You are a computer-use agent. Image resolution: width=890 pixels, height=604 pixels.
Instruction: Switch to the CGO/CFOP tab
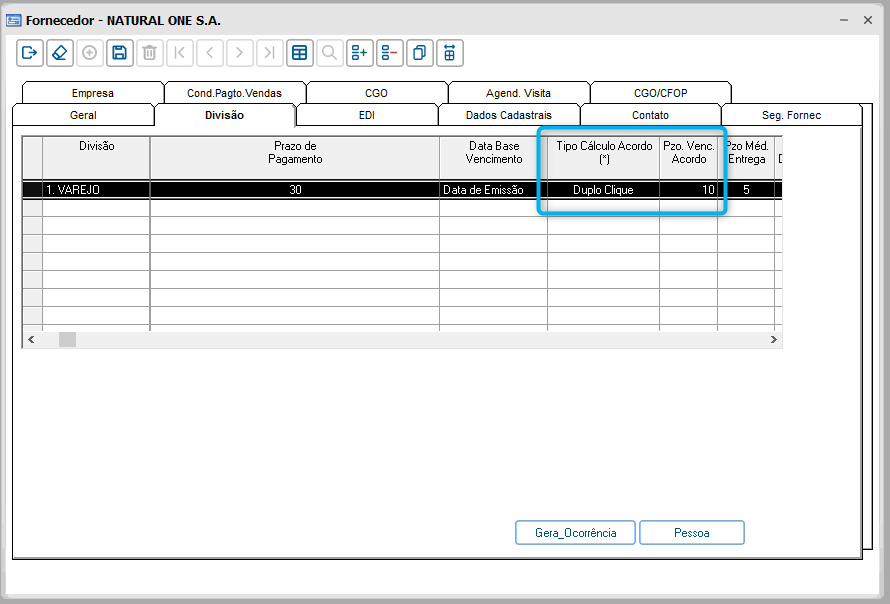click(x=661, y=93)
